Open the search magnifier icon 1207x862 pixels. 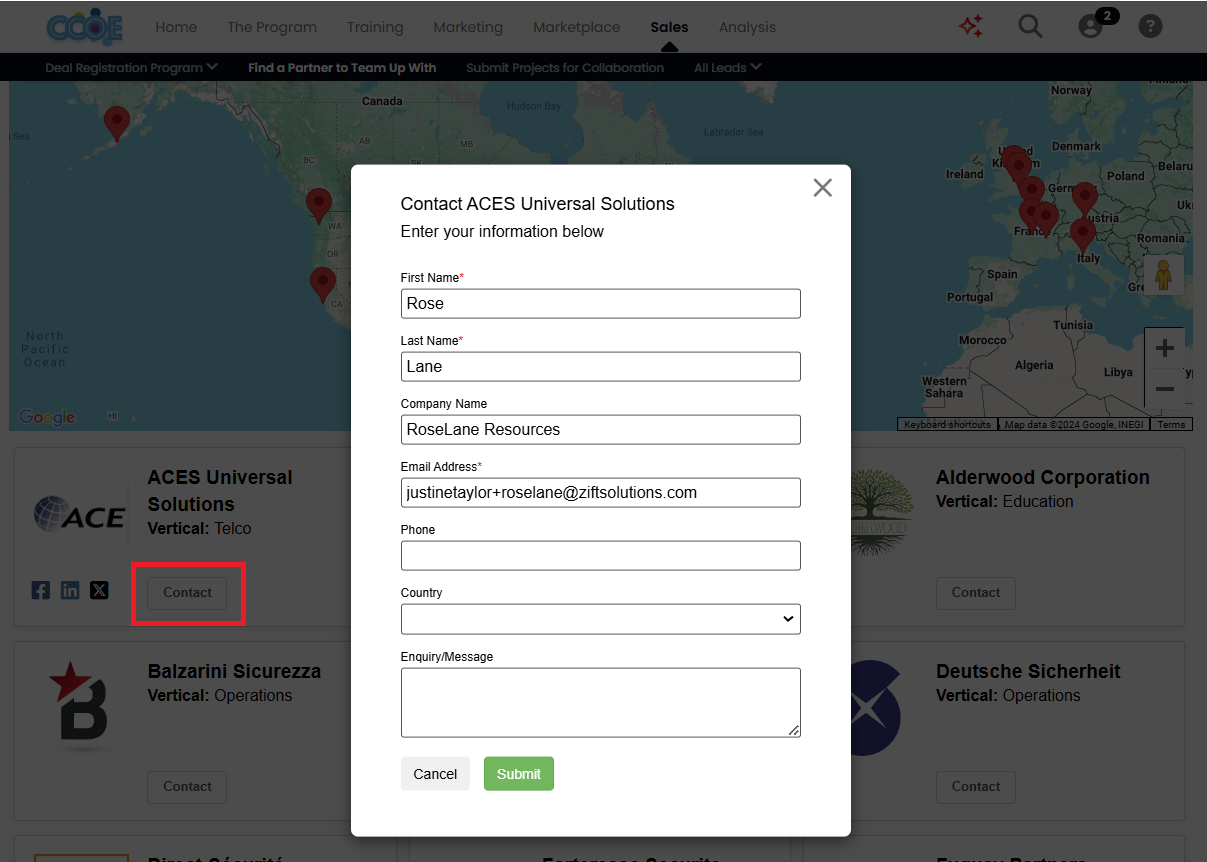tap(1030, 26)
